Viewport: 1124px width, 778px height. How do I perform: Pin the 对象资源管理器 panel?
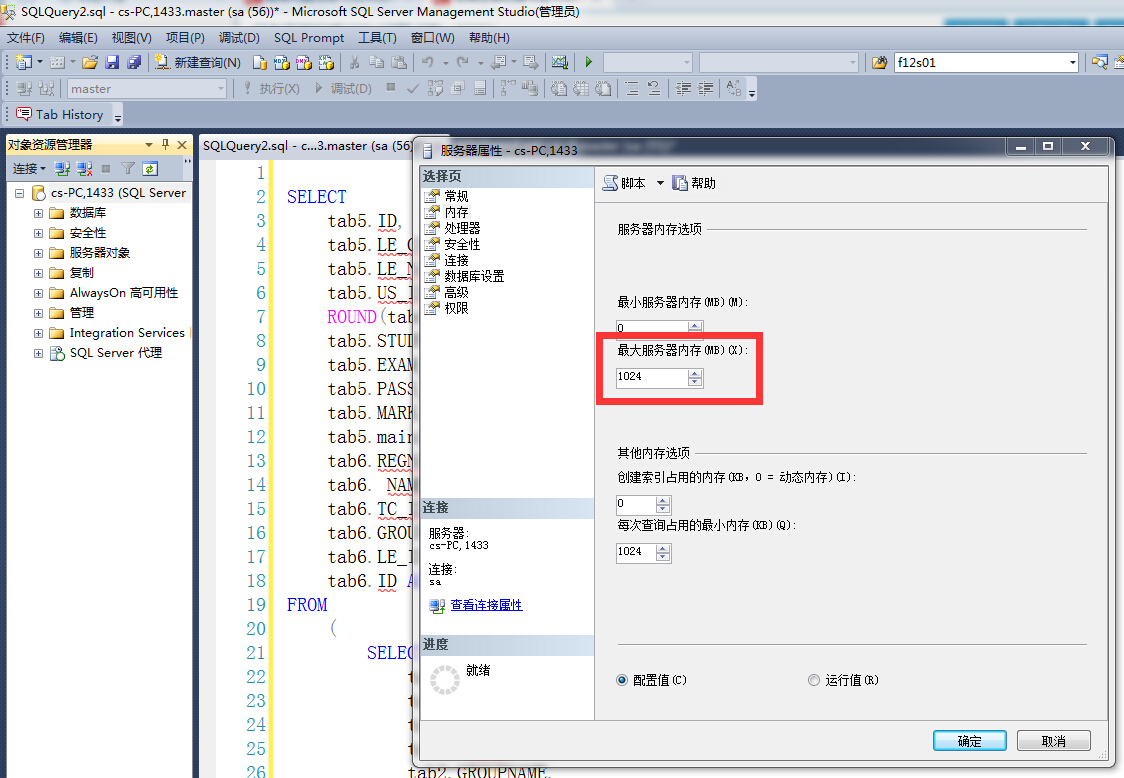click(166, 144)
